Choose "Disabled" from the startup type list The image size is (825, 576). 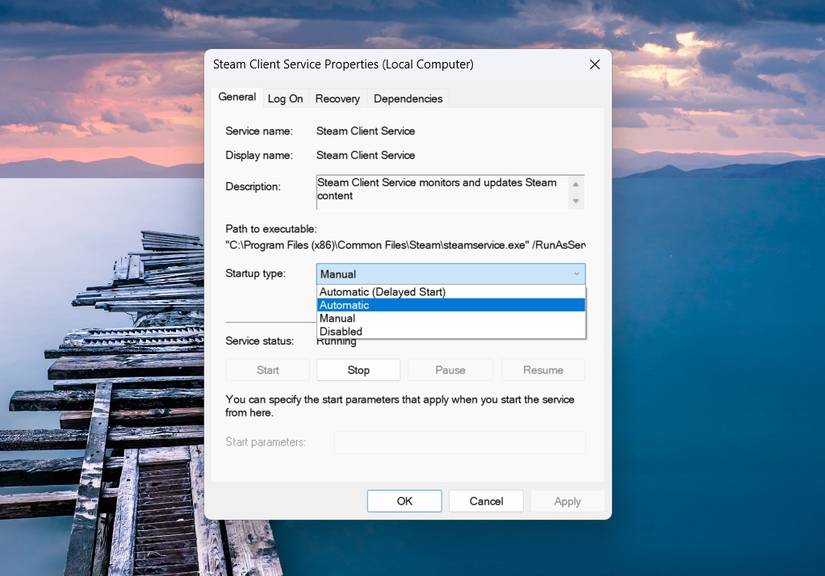(x=340, y=331)
